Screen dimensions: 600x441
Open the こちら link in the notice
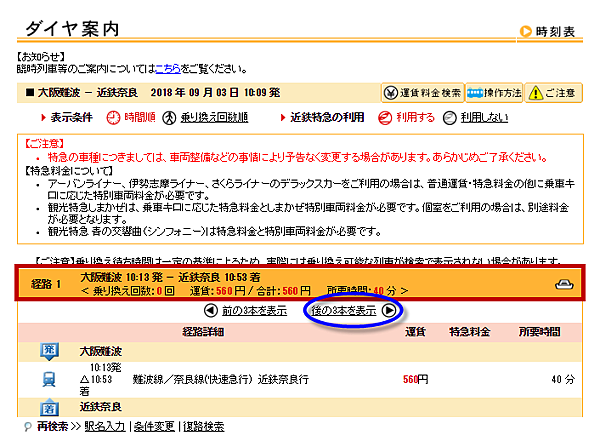168,69
